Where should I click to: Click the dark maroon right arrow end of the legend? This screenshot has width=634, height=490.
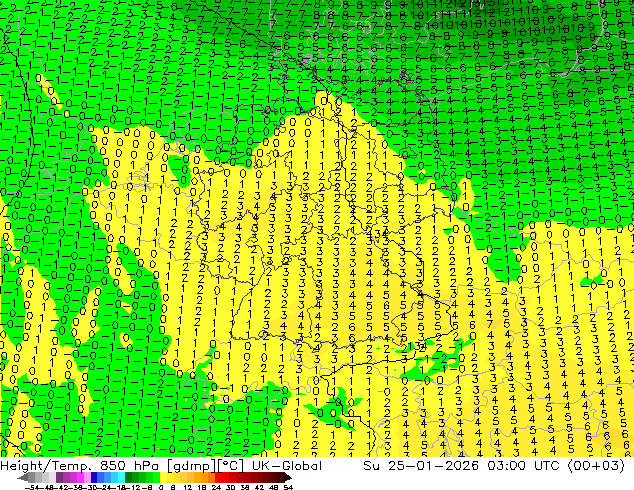287,478
